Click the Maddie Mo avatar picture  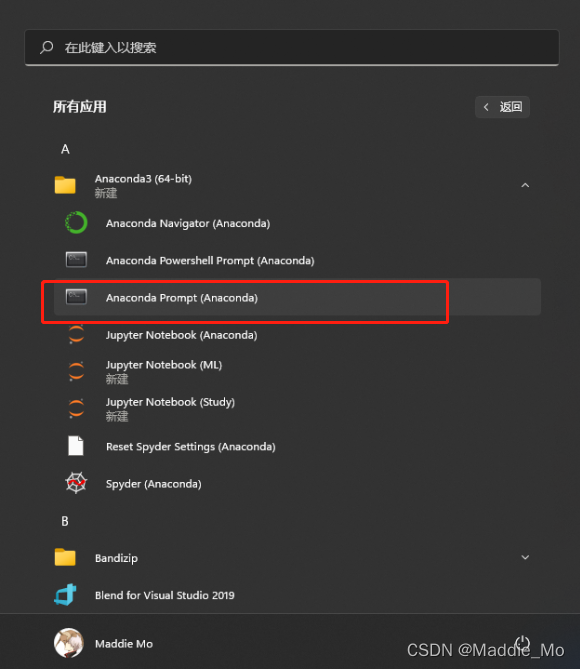[68, 643]
